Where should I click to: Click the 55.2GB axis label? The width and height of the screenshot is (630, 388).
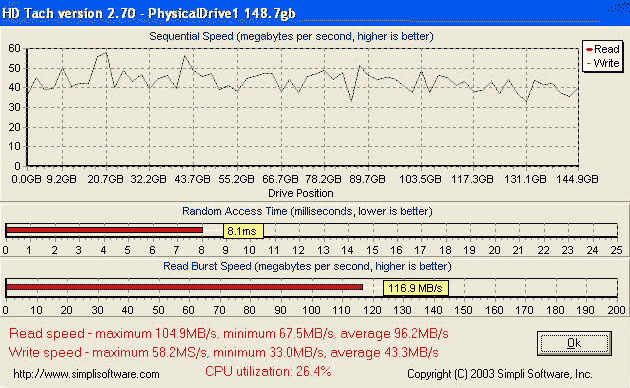236,179
